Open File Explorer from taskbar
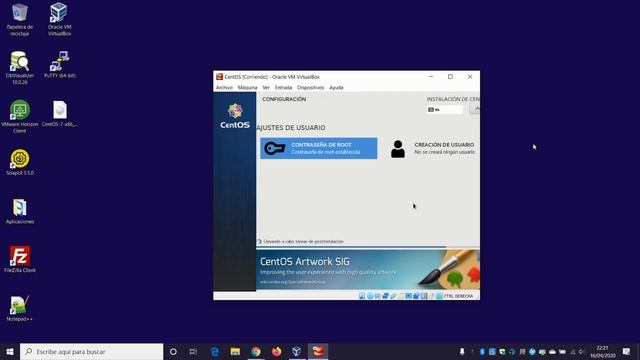This screenshot has width=640, height=360. [x=235, y=351]
